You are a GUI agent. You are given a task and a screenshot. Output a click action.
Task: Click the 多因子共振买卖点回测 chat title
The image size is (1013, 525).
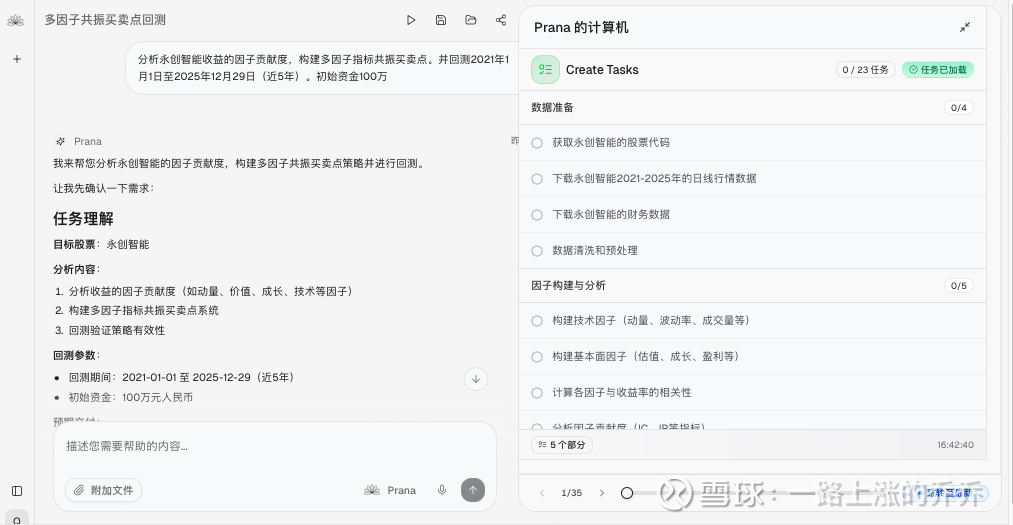pos(105,20)
